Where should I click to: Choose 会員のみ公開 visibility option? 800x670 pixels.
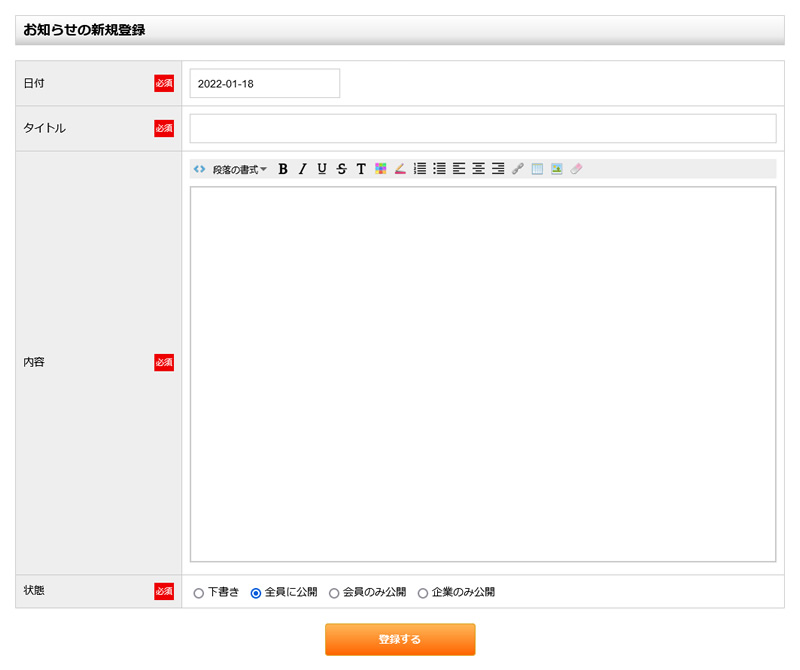pos(333,592)
